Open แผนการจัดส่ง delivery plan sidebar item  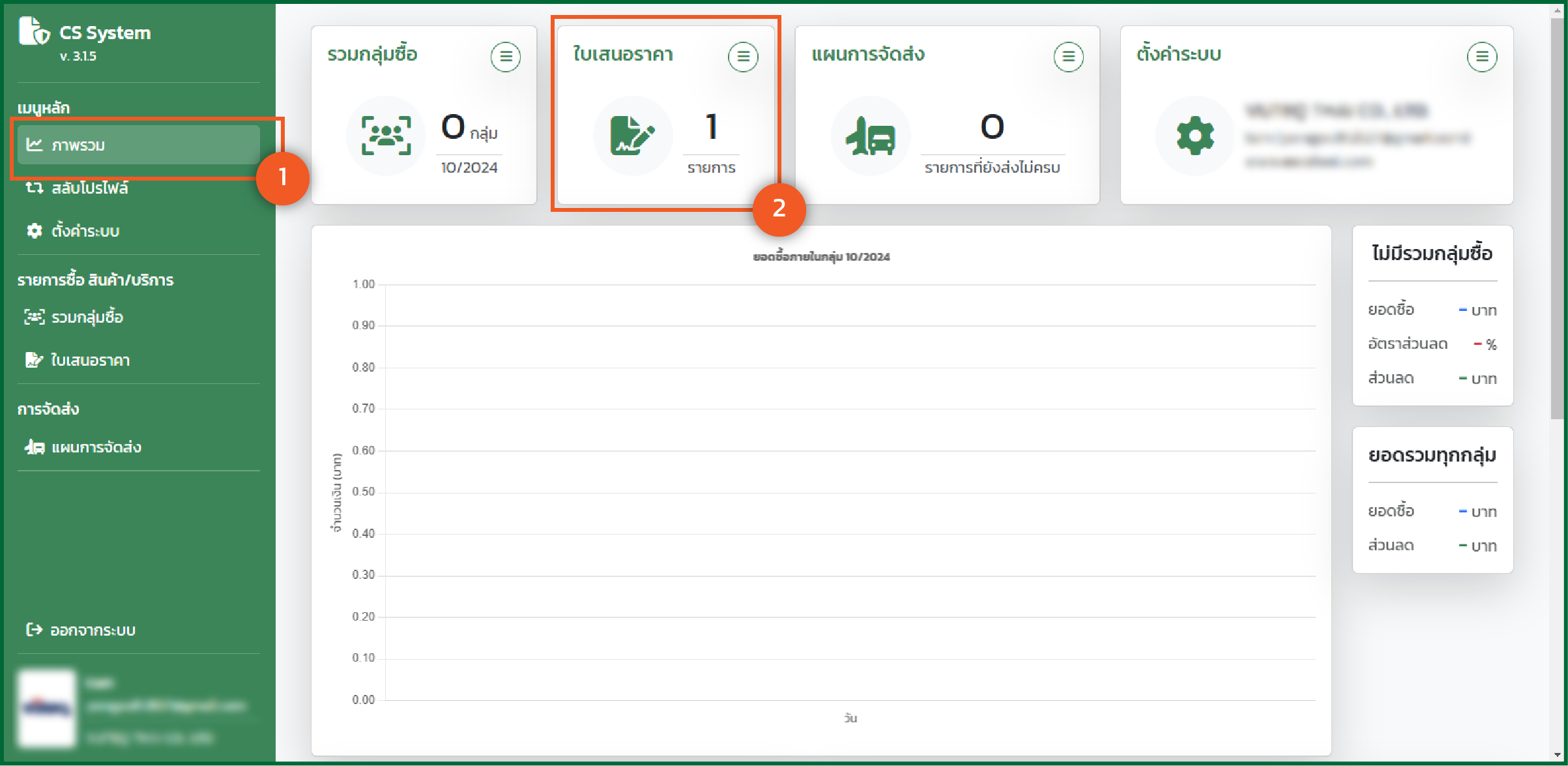[96, 447]
